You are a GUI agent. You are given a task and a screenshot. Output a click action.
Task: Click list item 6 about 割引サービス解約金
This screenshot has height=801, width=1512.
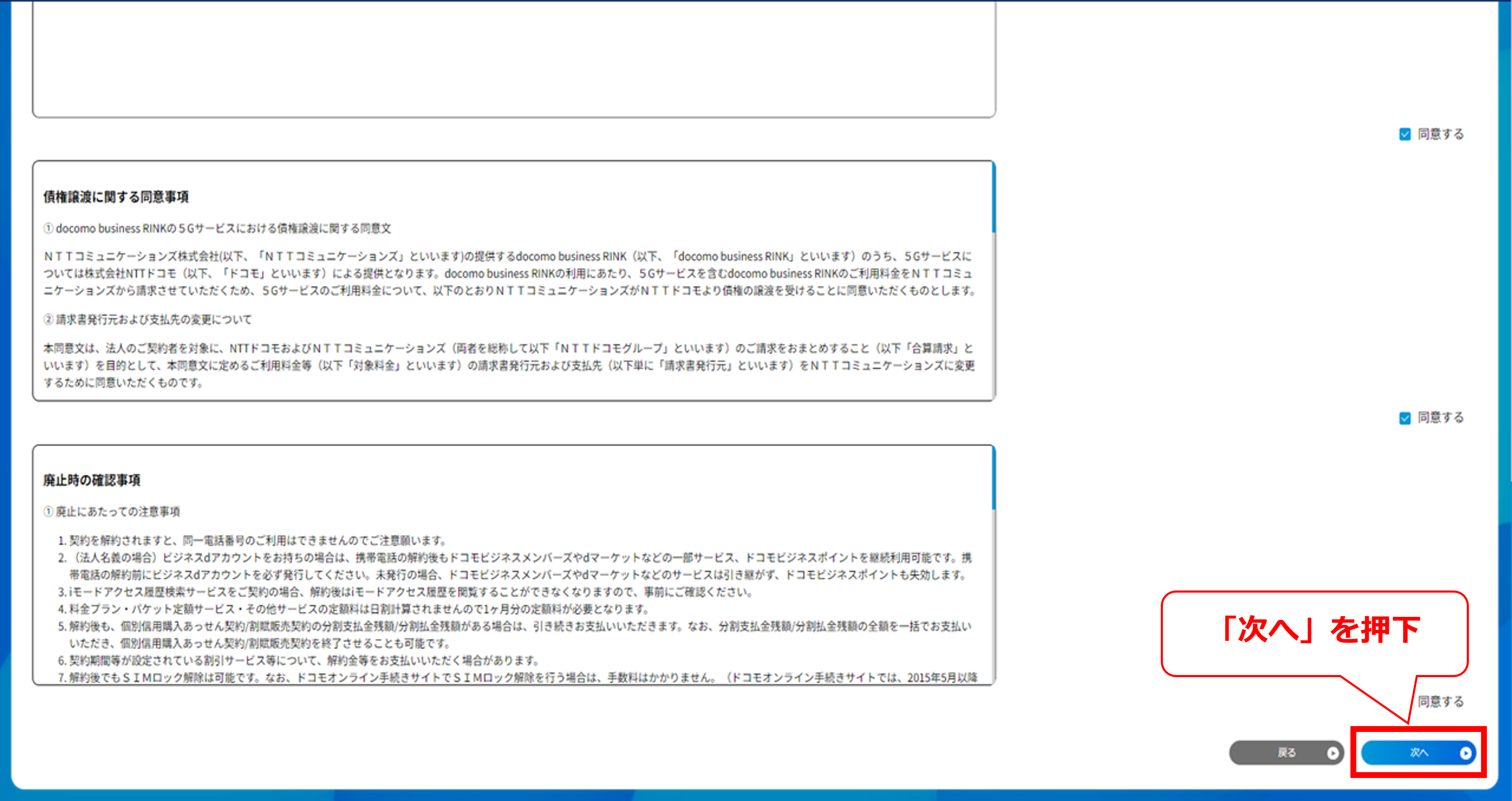tap(298, 661)
